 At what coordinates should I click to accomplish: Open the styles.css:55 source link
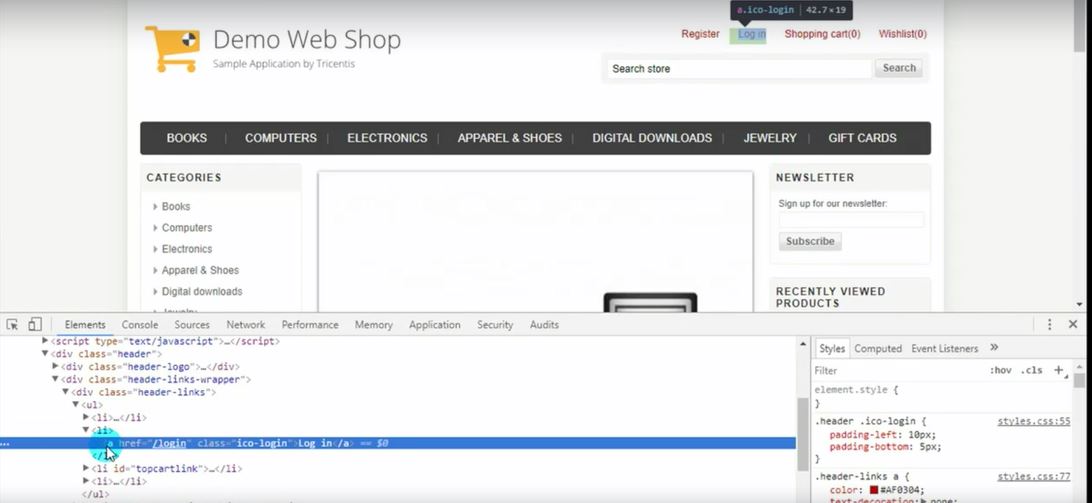[x=1034, y=421]
